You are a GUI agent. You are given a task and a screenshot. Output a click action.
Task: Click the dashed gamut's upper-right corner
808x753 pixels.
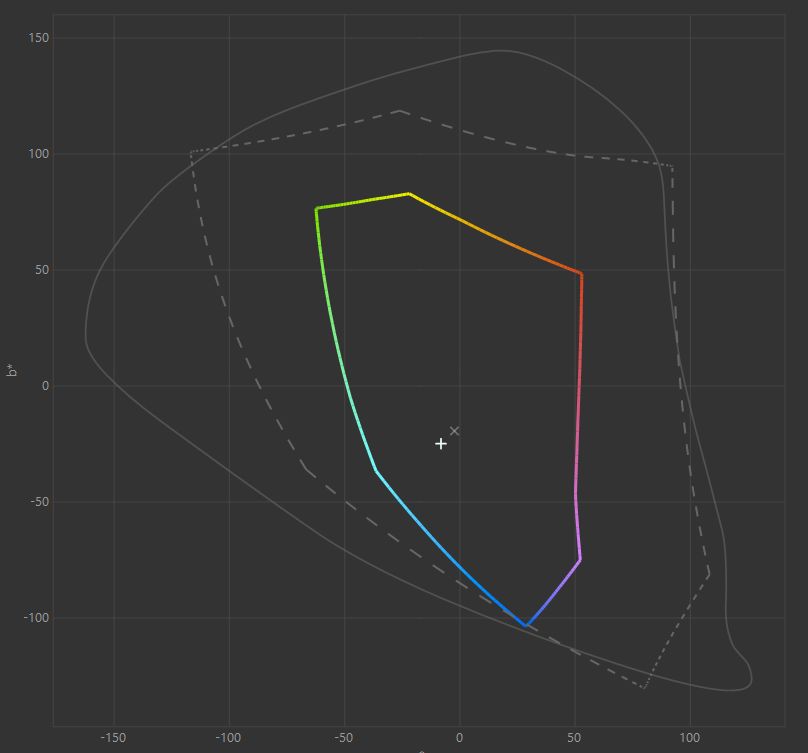pos(672,167)
